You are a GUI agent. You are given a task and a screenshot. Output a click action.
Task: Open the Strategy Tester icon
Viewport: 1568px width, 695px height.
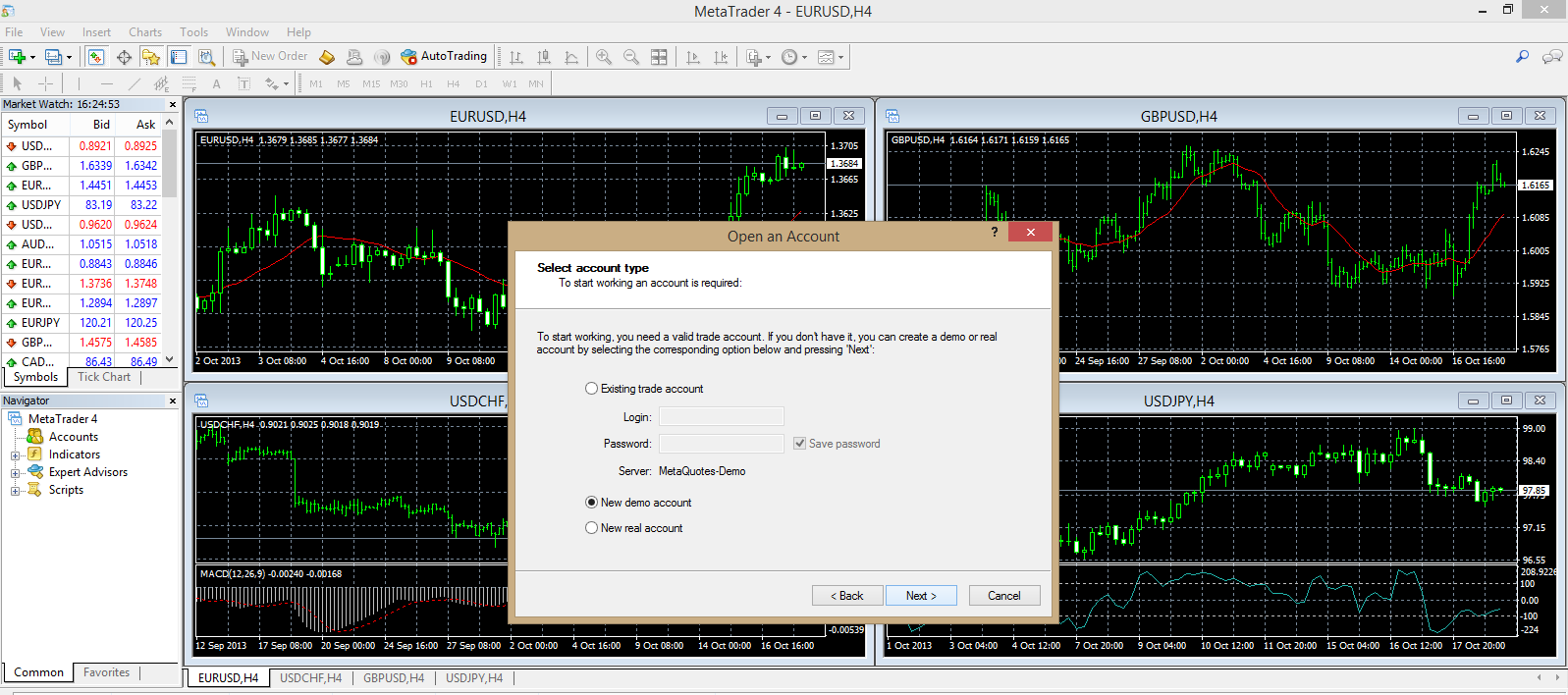[x=206, y=57]
